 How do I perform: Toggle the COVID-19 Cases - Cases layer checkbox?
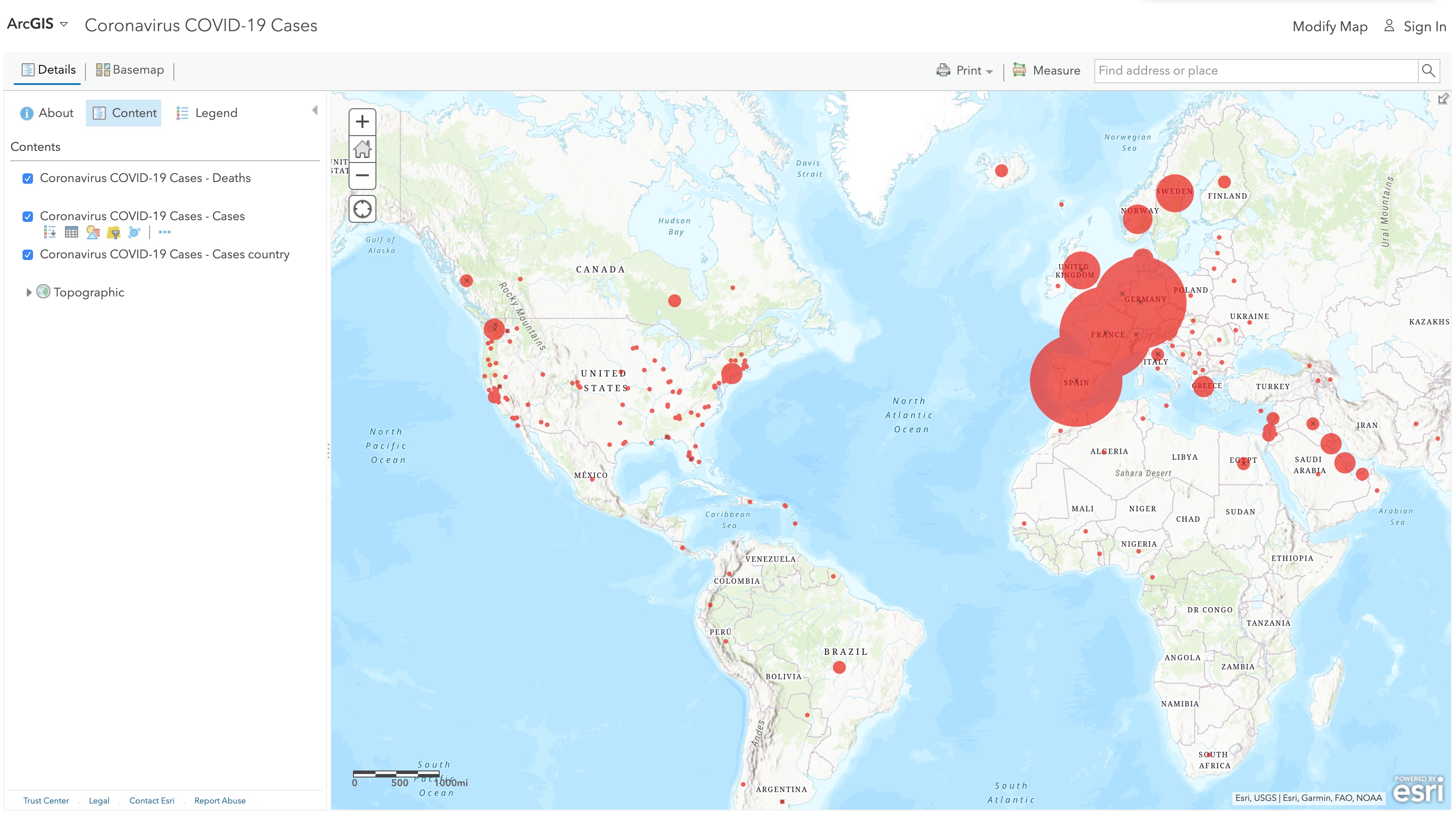(x=28, y=216)
